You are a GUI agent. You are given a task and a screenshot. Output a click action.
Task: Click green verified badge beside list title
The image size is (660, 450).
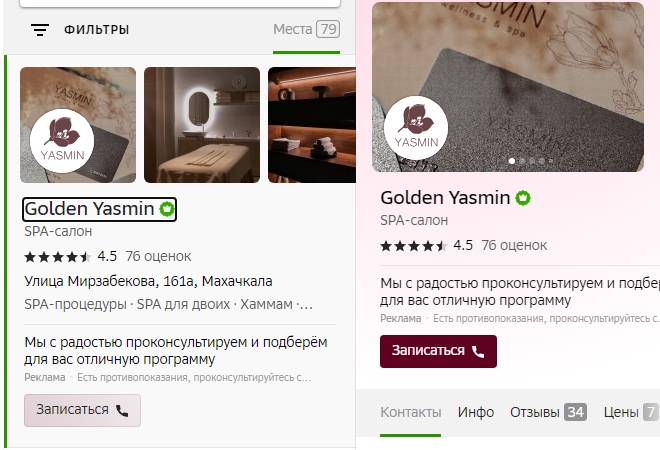[x=167, y=209]
